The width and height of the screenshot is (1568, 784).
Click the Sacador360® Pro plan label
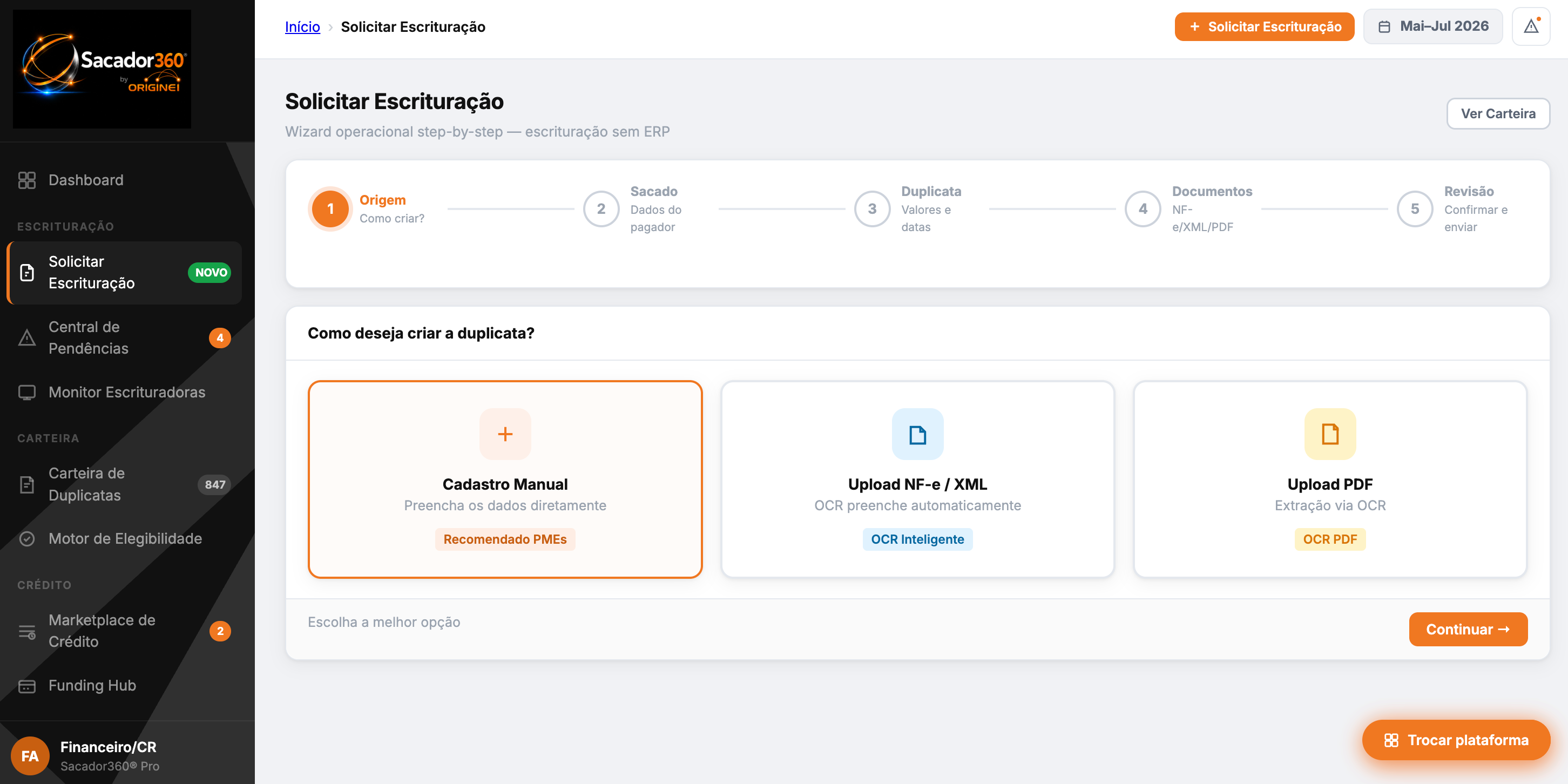click(110, 766)
